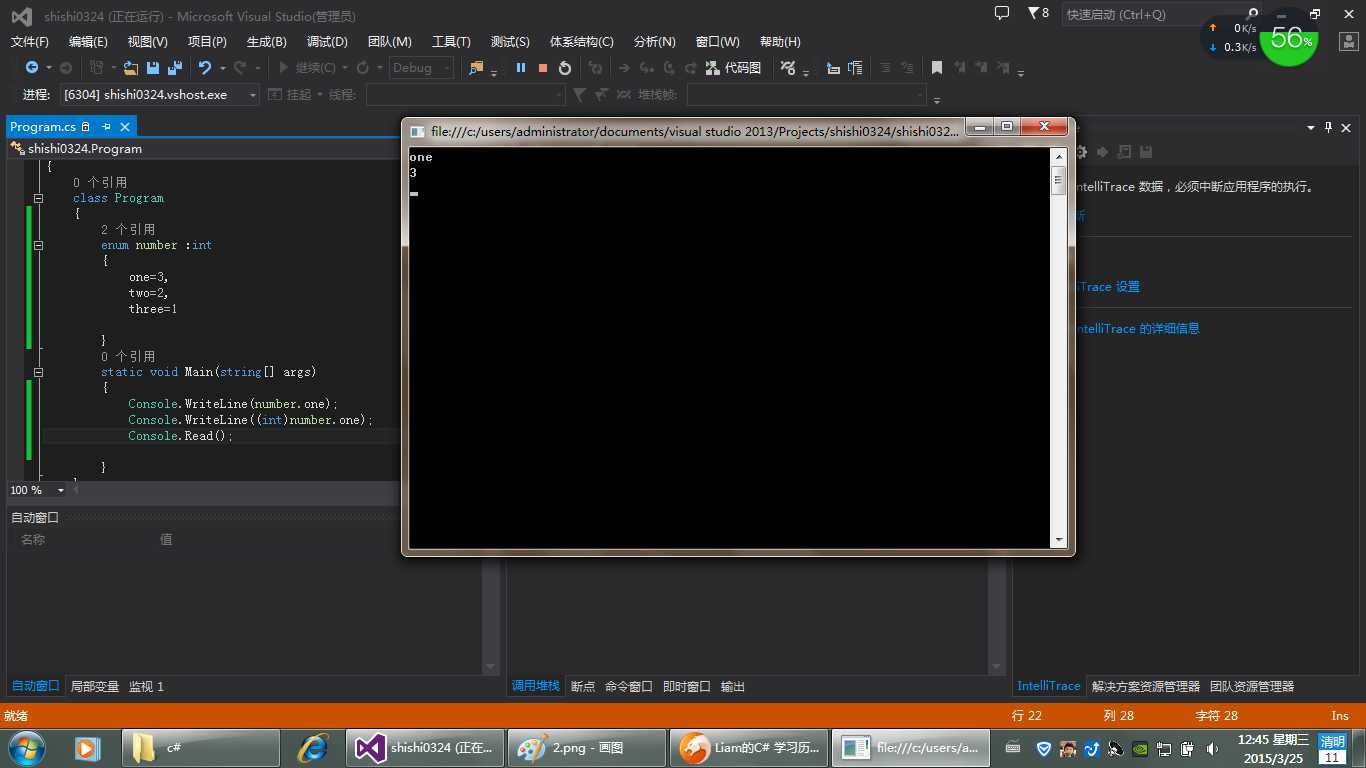This screenshot has width=1366, height=768.
Task: Open the feedback speech bubble icon
Action: (x=1002, y=13)
